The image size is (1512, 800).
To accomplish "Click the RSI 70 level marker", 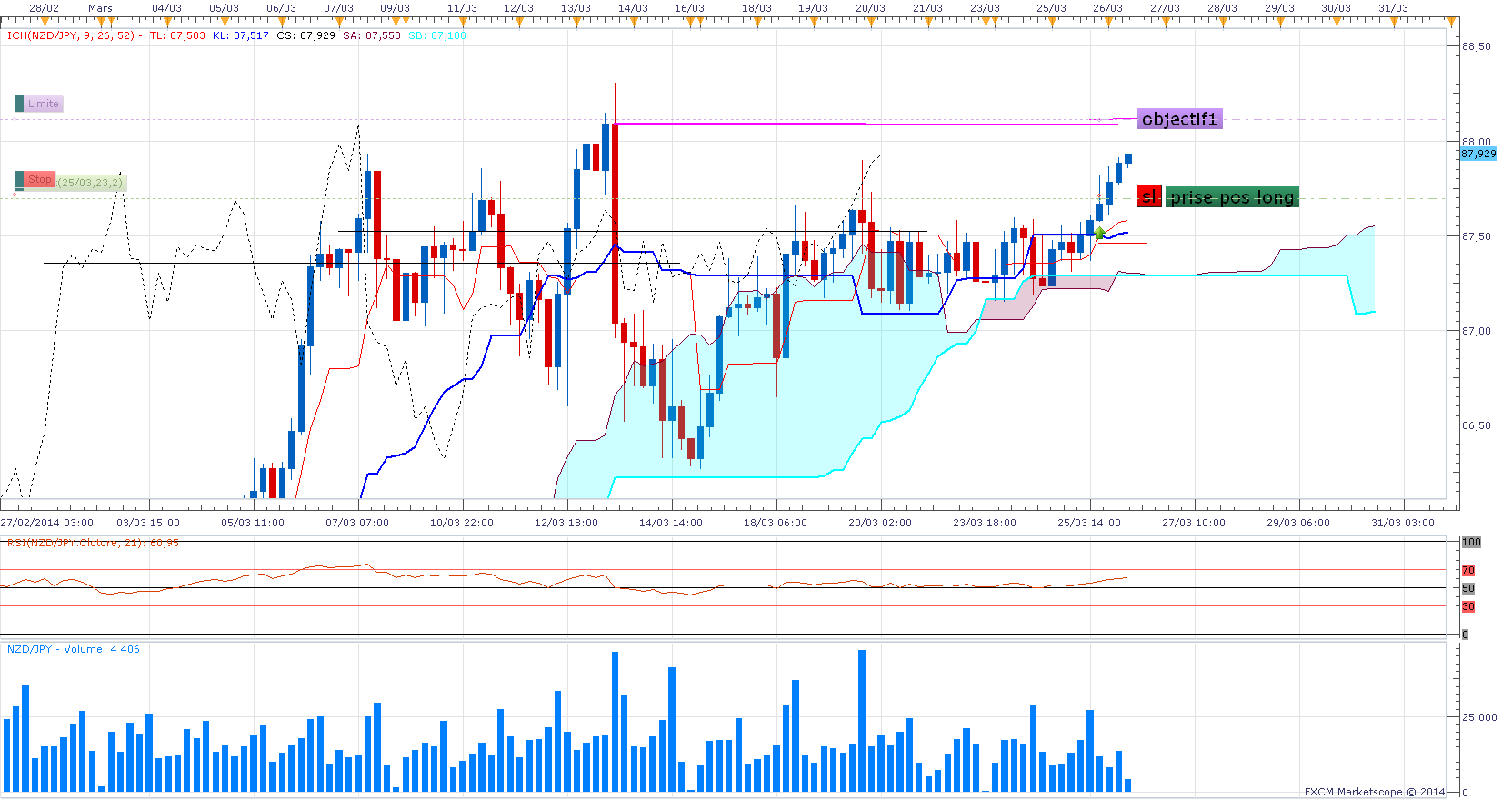I will [x=1467, y=570].
